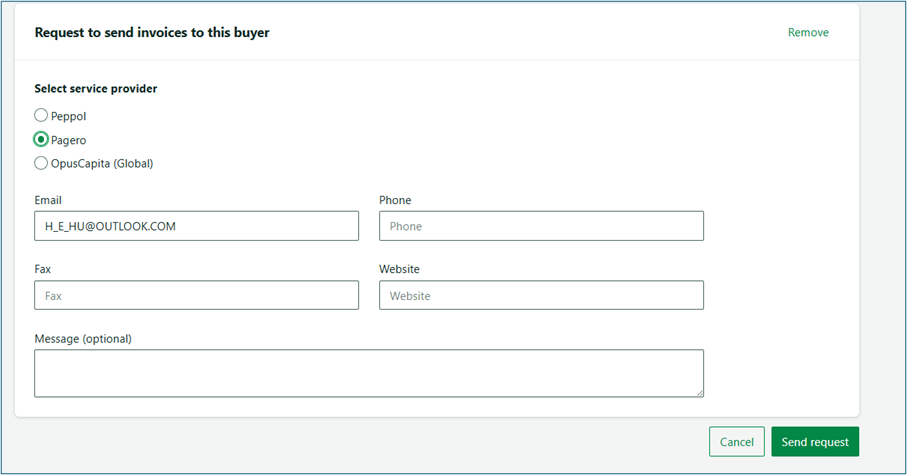The image size is (907, 475).
Task: Click inside the optional Message text area
Action: click(x=368, y=373)
